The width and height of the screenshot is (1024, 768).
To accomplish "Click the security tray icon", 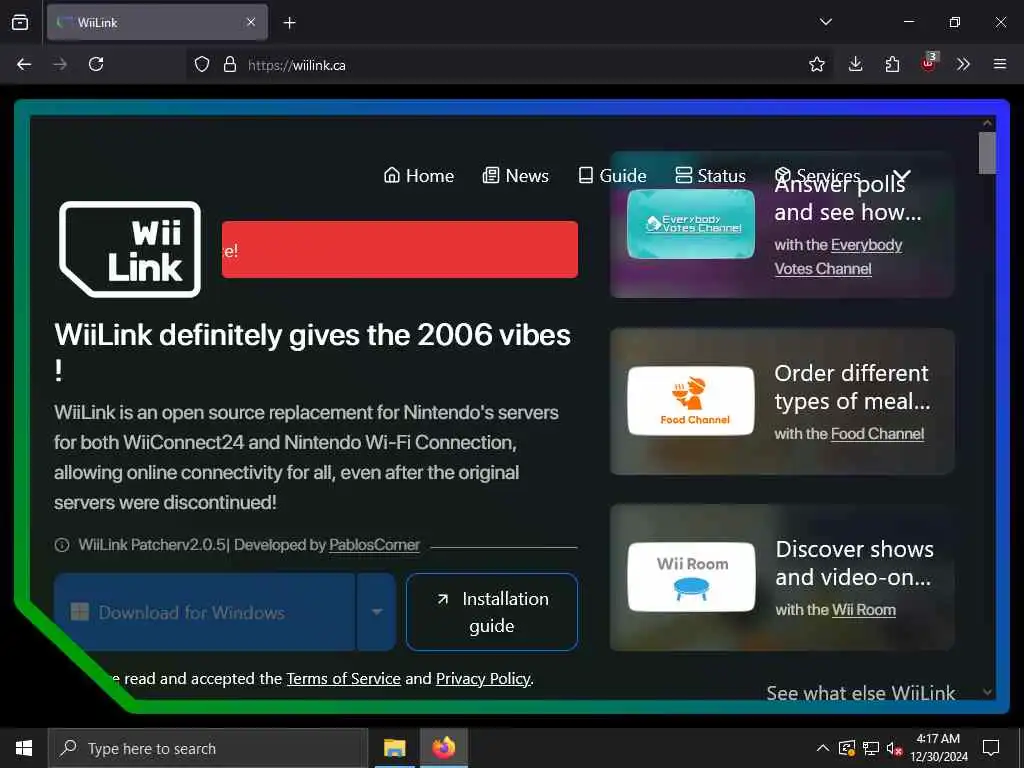I will coord(847,748).
